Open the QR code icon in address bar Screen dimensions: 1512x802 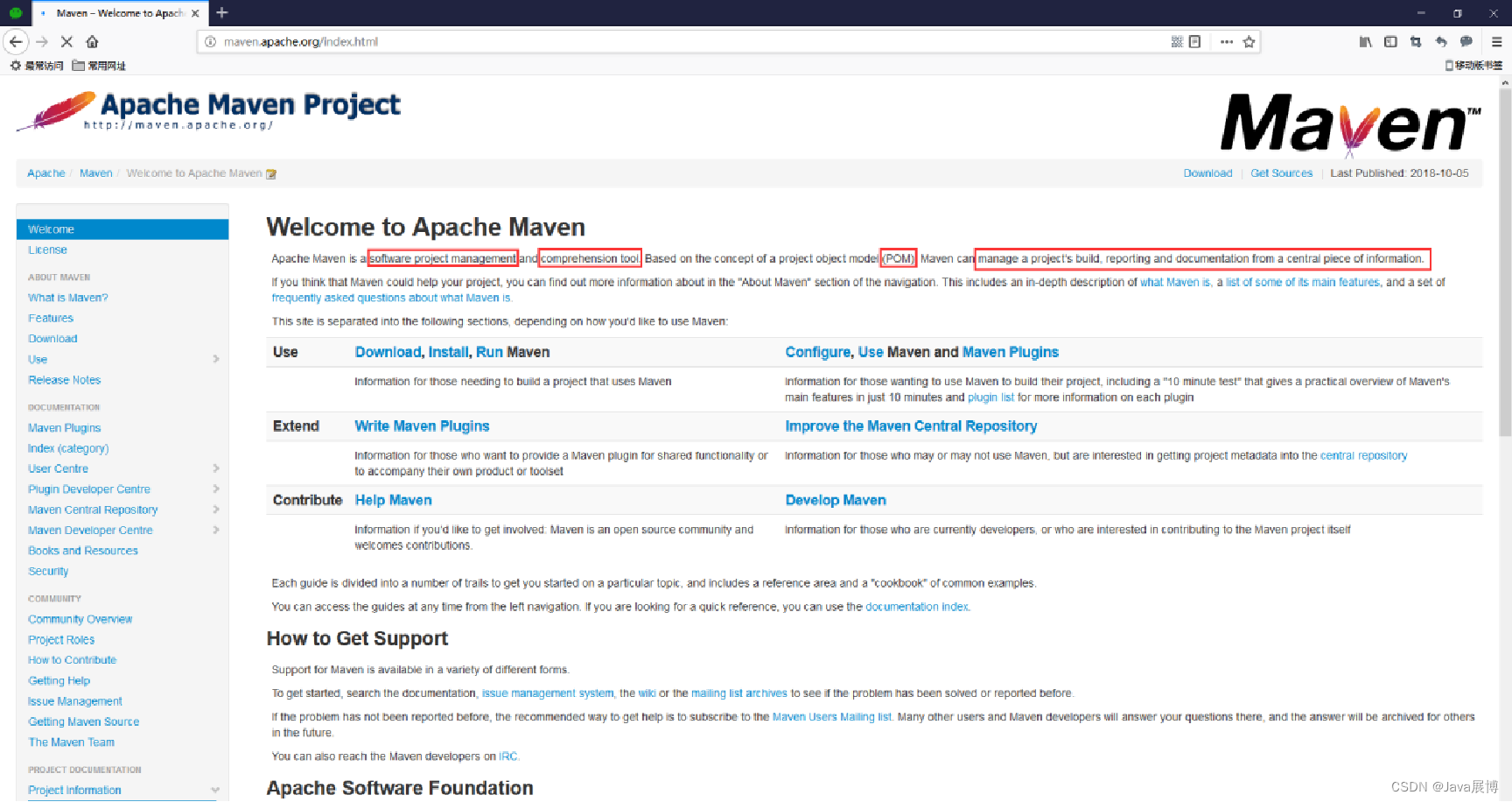(1177, 41)
